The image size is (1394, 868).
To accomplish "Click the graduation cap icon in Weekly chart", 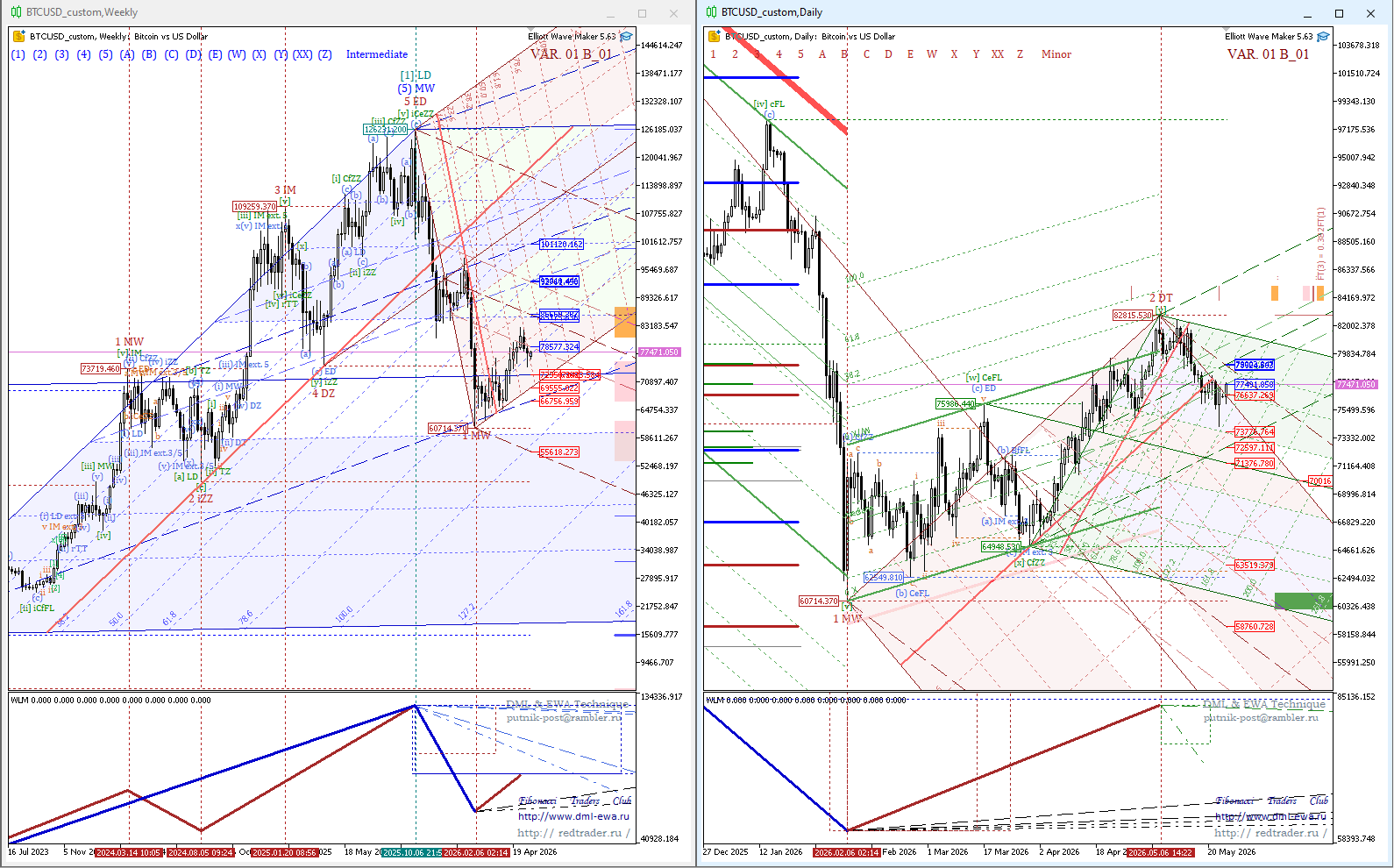I will [626, 37].
